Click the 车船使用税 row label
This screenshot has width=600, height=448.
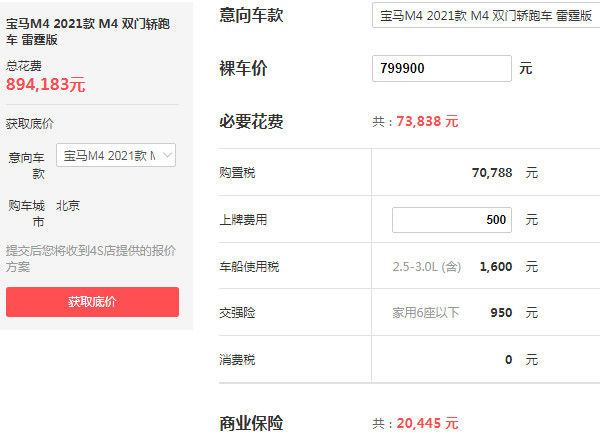tap(249, 267)
